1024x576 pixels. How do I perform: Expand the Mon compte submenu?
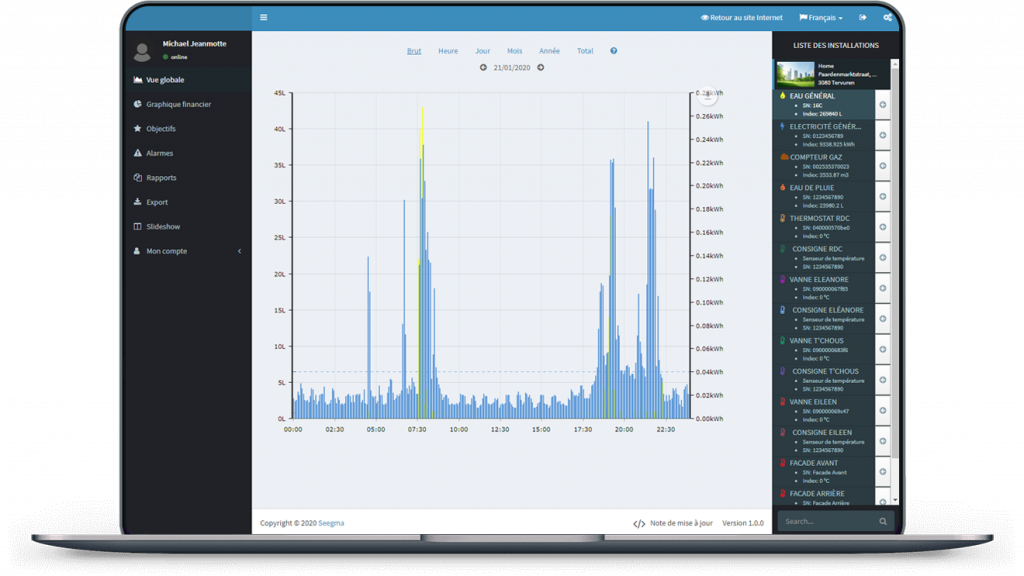(239, 251)
